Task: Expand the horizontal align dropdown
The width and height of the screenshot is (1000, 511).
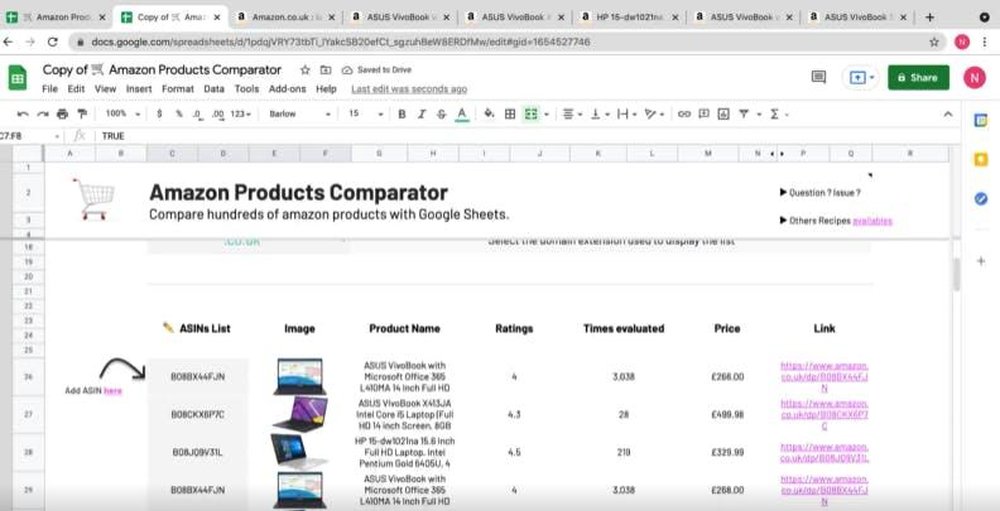Action: 573,114
